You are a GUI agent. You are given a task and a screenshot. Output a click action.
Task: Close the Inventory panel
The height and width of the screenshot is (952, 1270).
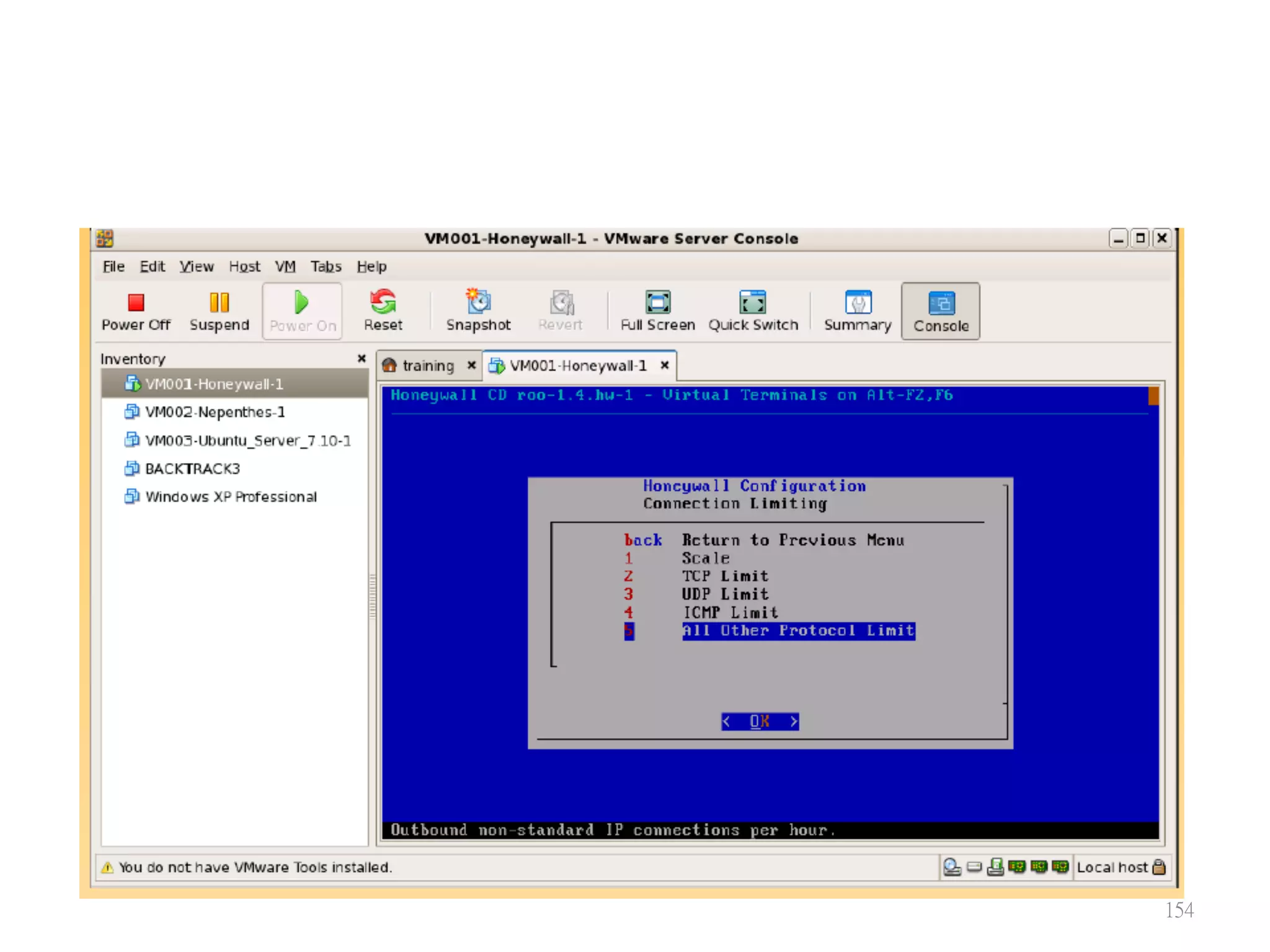point(362,358)
